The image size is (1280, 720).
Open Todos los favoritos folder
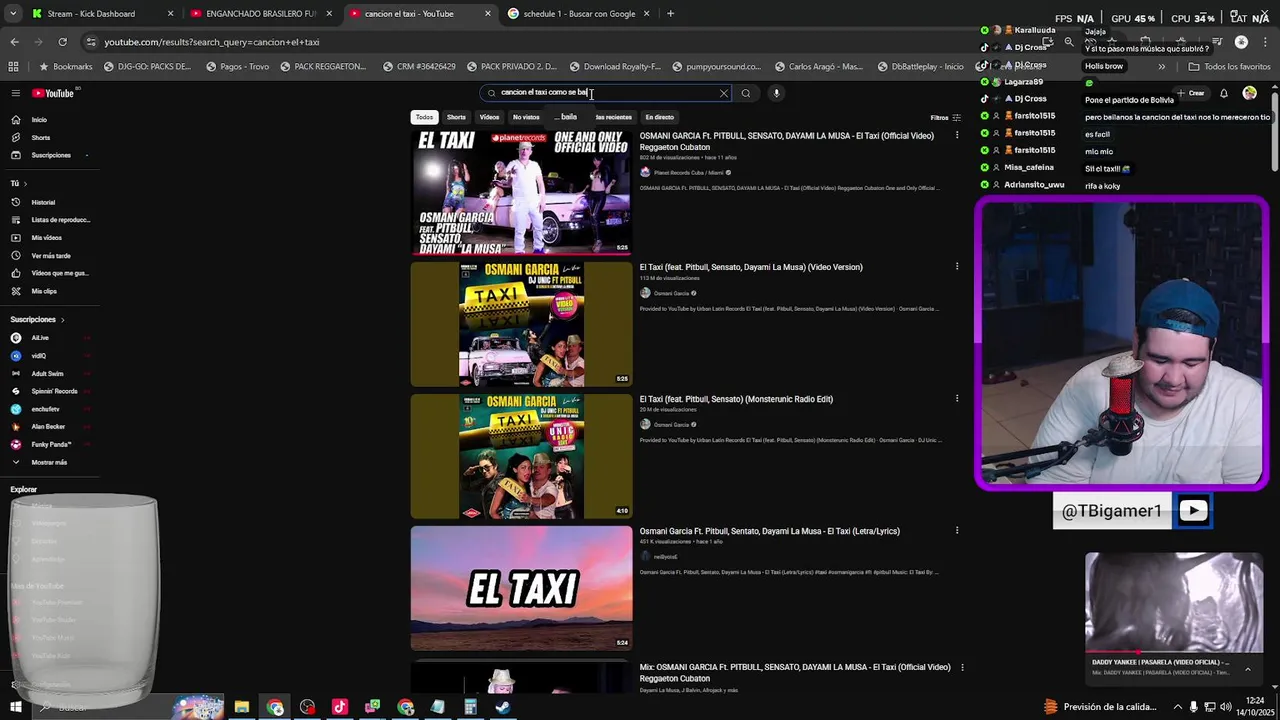click(x=1229, y=67)
